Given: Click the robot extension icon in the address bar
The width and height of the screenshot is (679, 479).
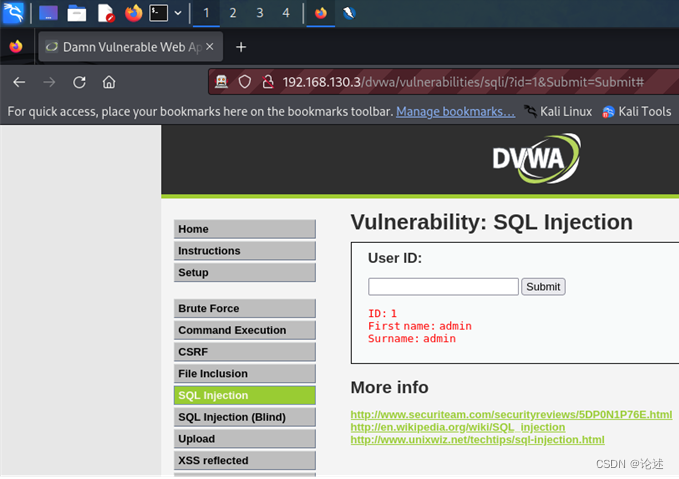Looking at the screenshot, I should [x=221, y=81].
